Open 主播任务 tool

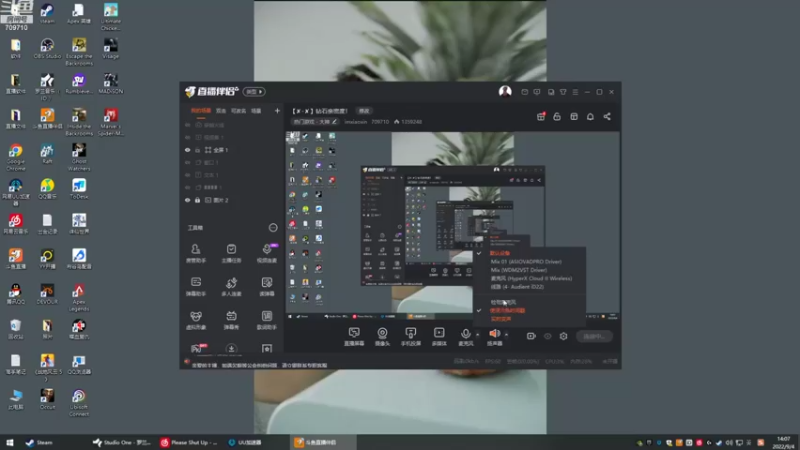click(x=231, y=253)
